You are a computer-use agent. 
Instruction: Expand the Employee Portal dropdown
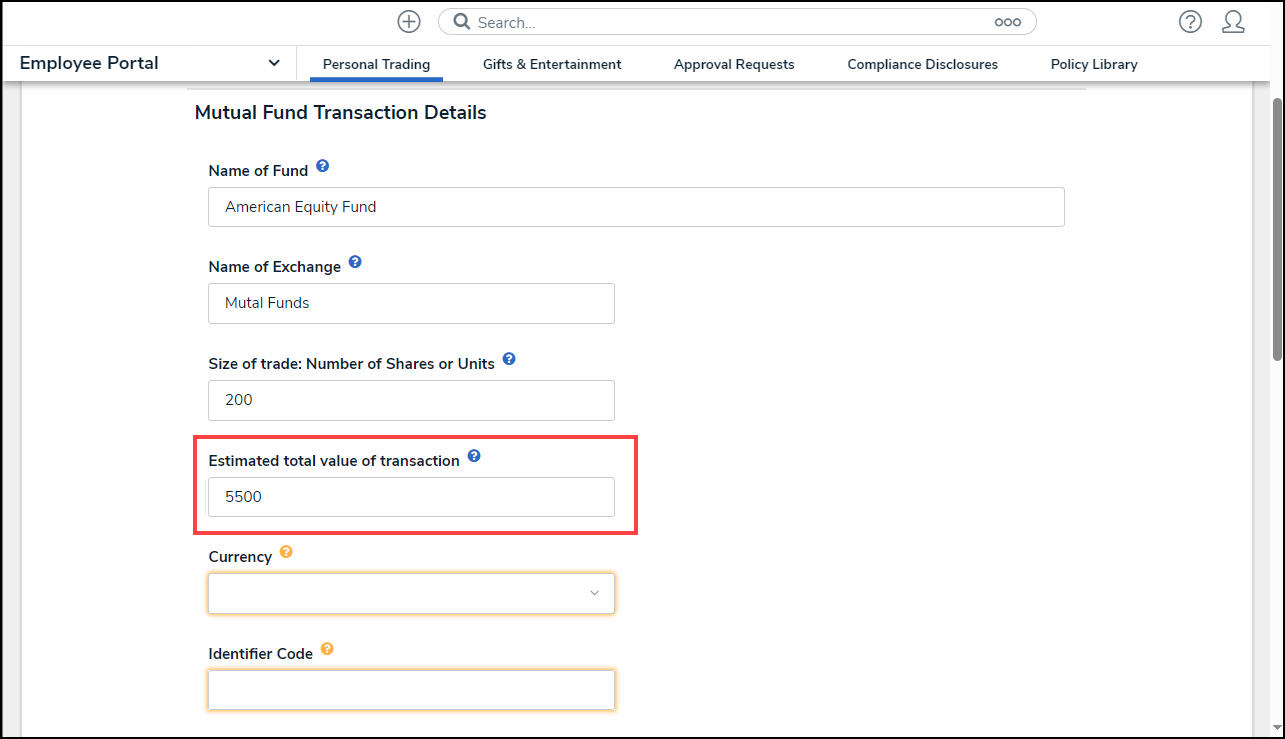click(x=274, y=63)
